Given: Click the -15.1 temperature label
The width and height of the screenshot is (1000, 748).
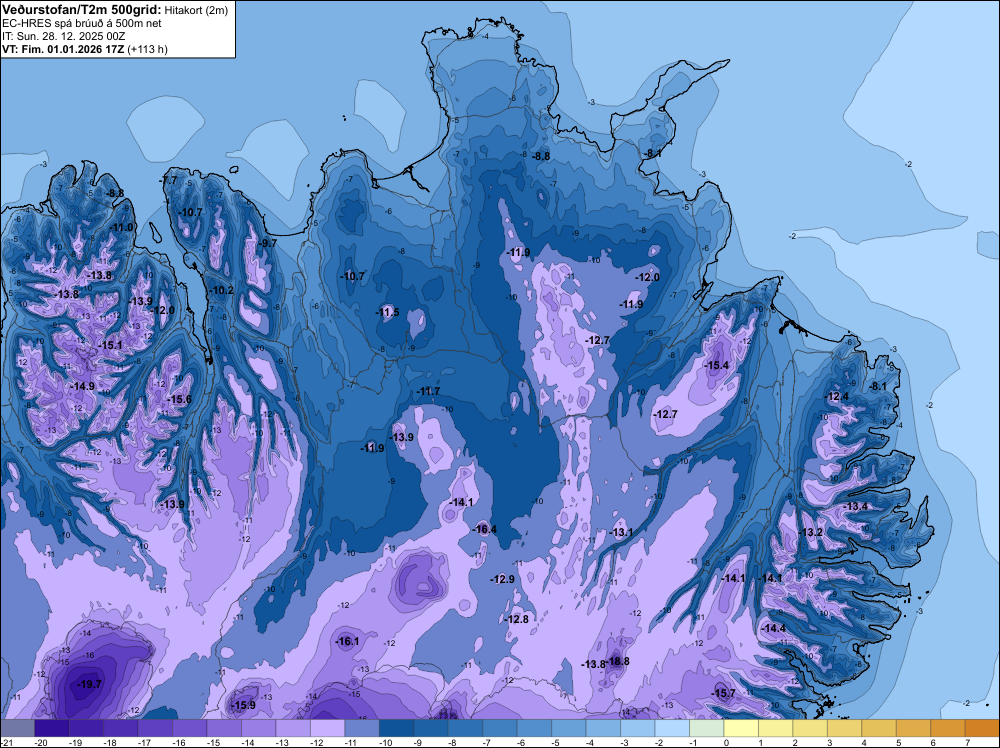Looking at the screenshot, I should click(110, 345).
